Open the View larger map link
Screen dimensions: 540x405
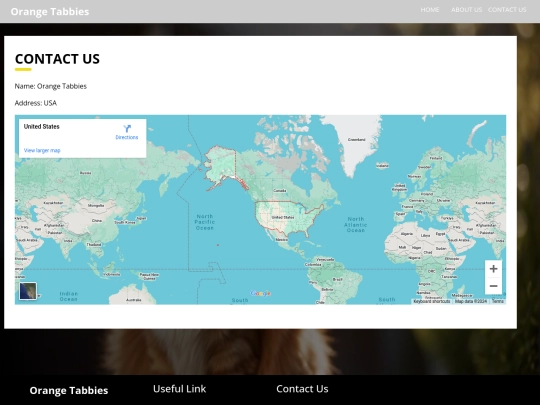pyautogui.click(x=42, y=150)
